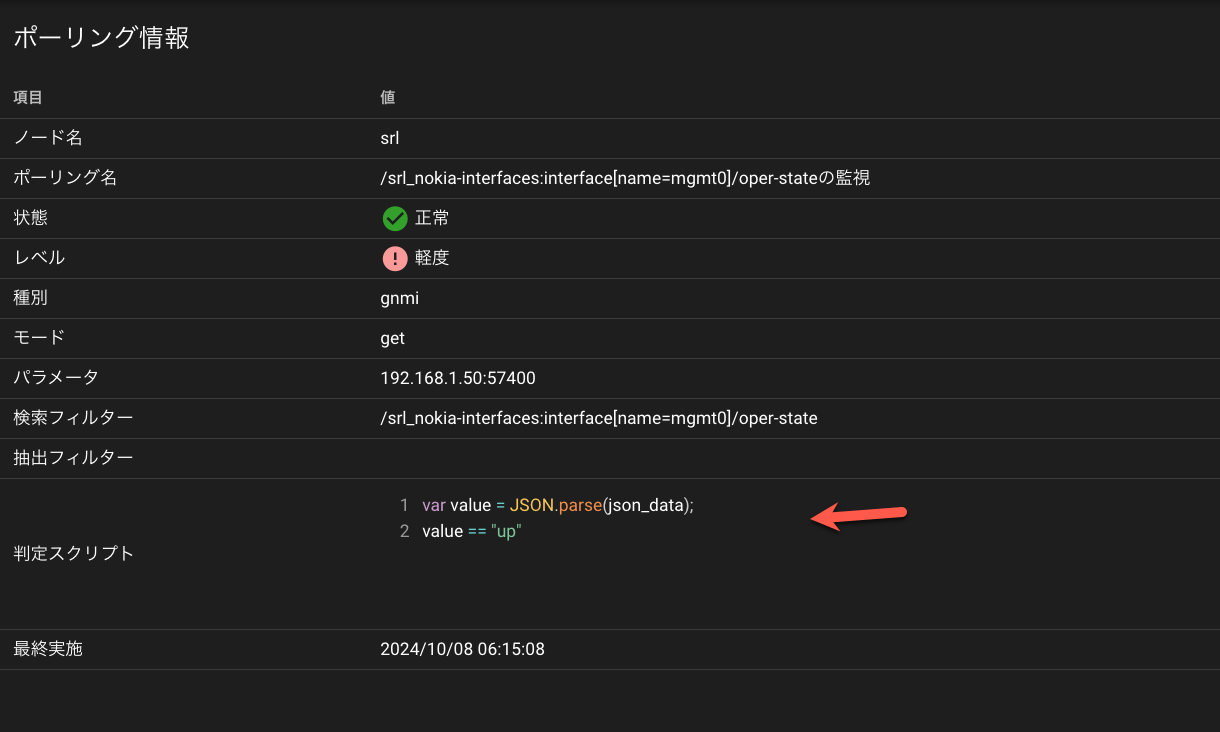Click the 状態 row label
The width and height of the screenshot is (1220, 732).
pos(30,218)
